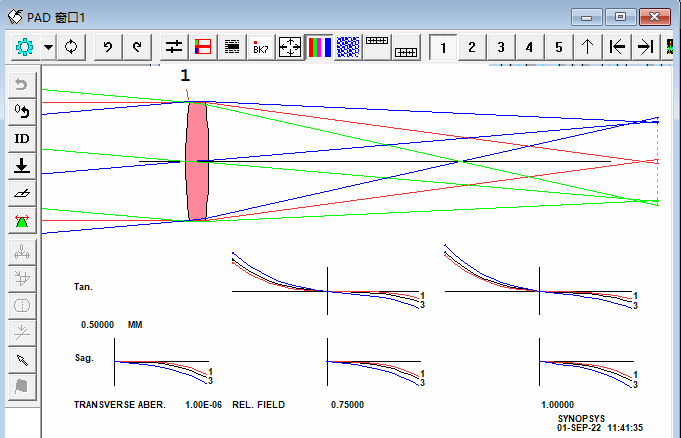
Task: Click the 0.75000 relative field value
Action: coord(347,405)
